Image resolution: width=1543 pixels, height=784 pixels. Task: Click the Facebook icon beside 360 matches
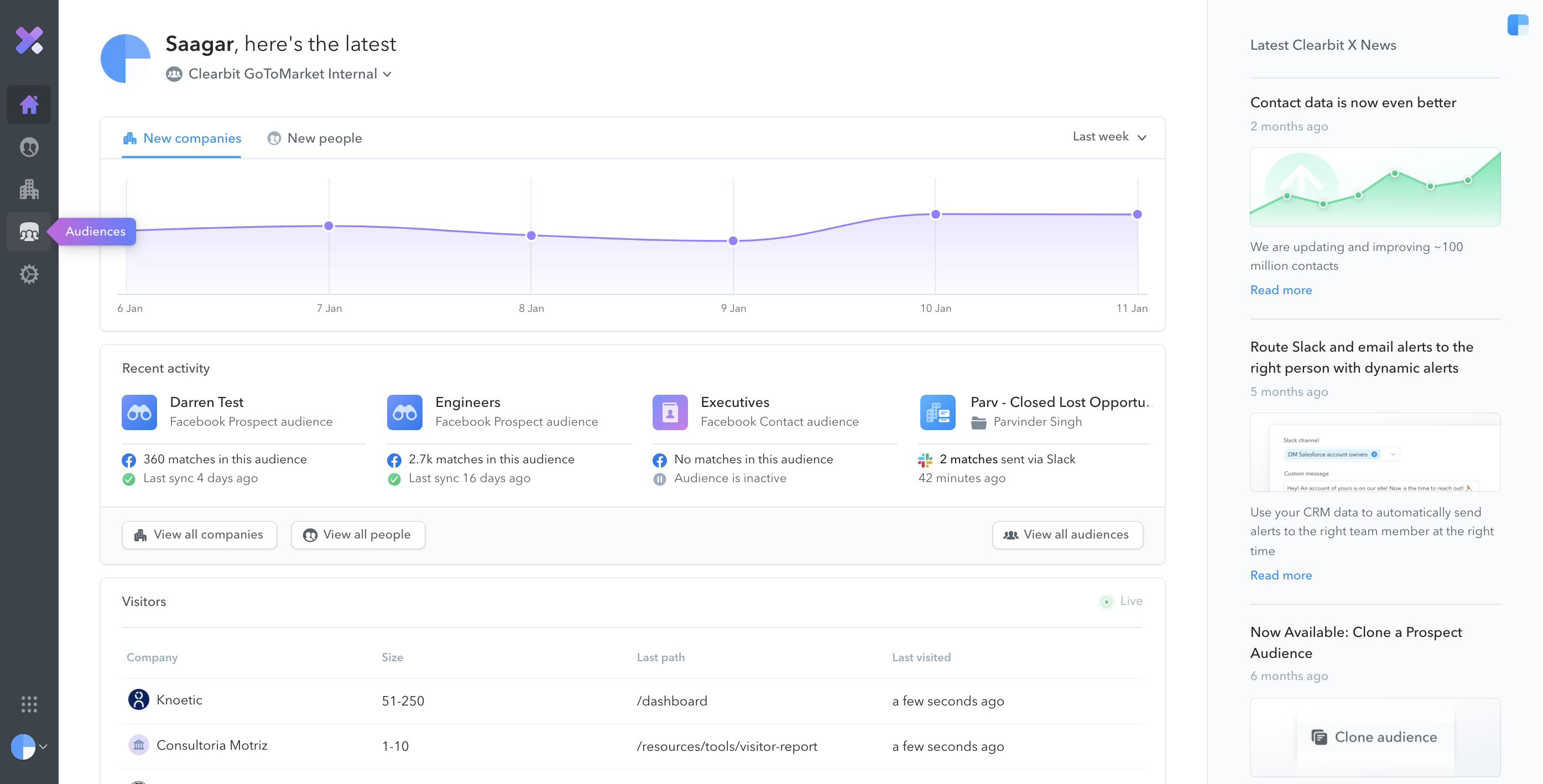(128, 460)
